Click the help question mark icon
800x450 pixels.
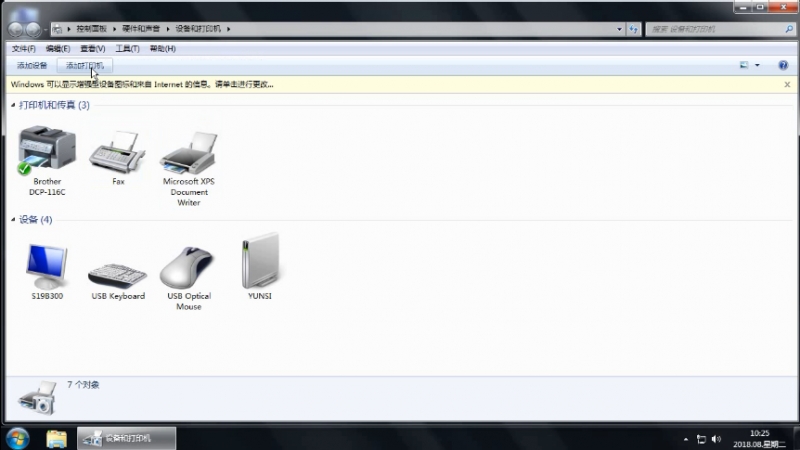click(783, 65)
